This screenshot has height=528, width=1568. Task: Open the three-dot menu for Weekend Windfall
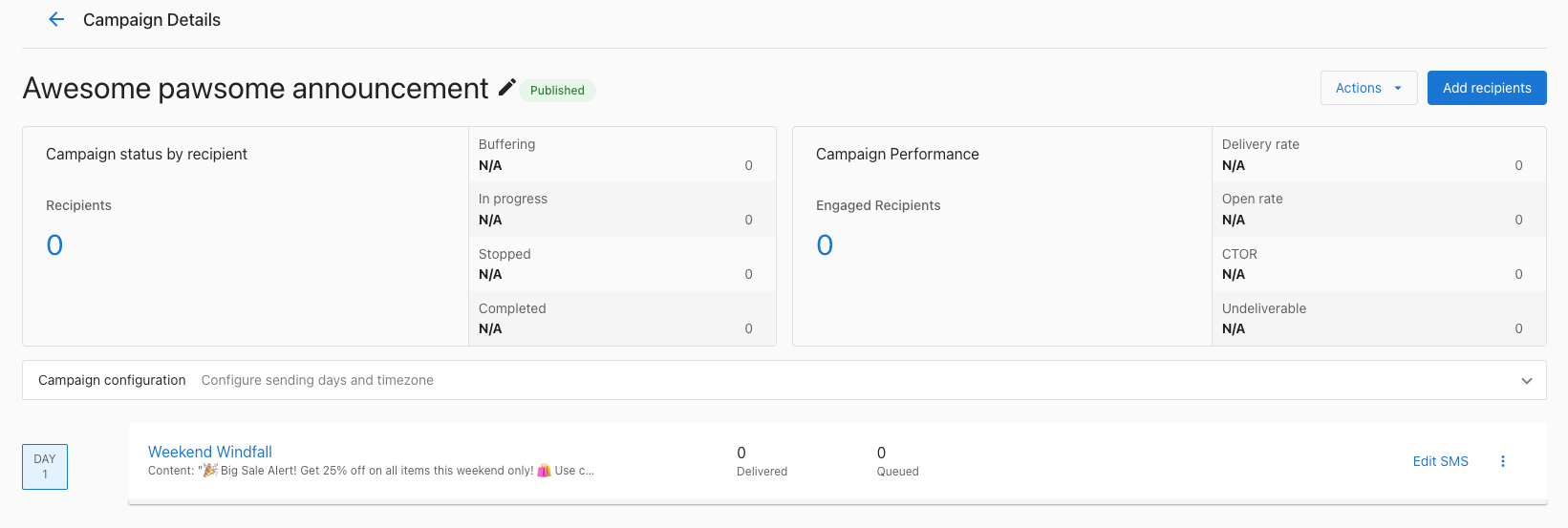(x=1502, y=461)
